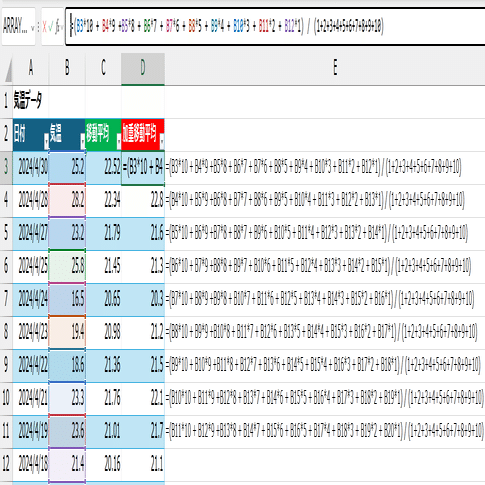Select the temperature cell 23.6
This screenshot has width=485, height=485.
click(x=67, y=431)
